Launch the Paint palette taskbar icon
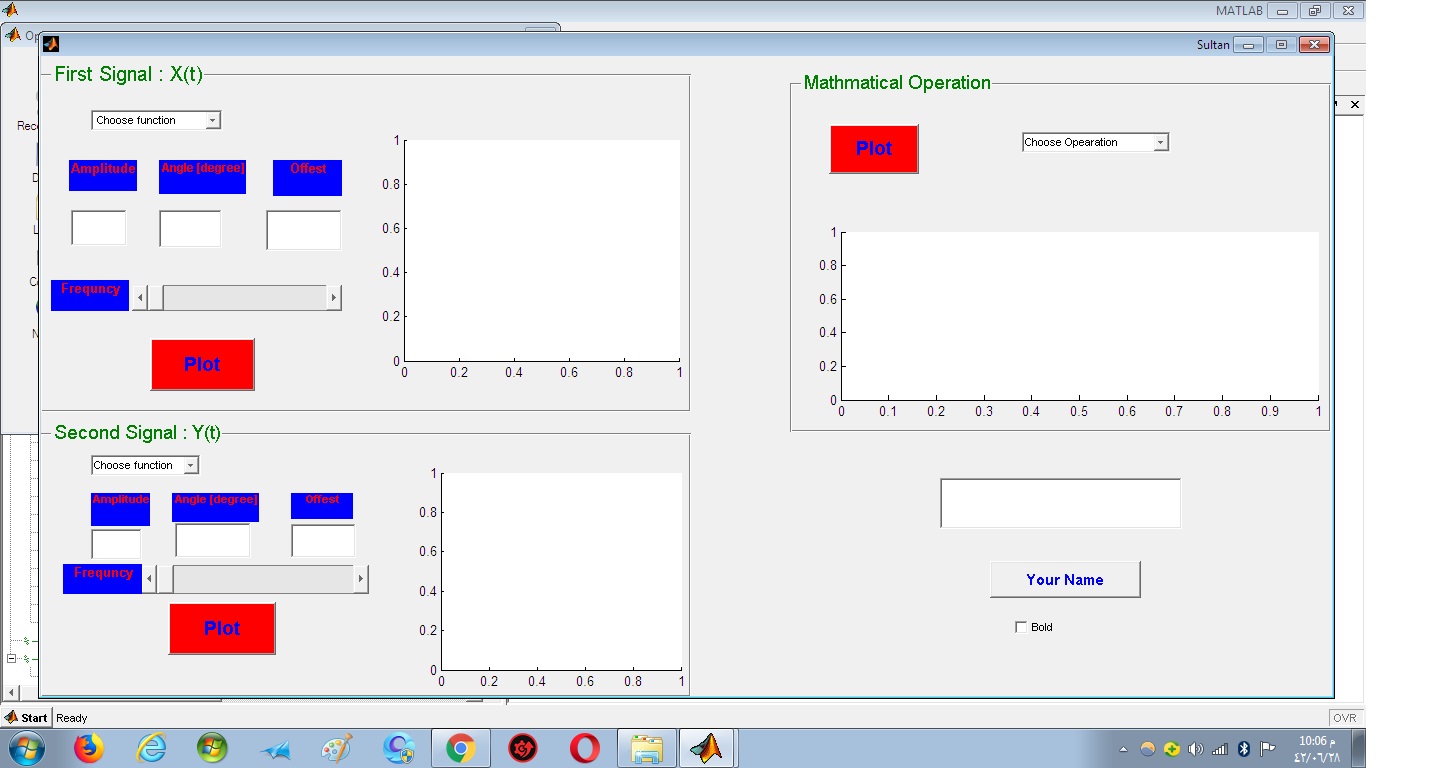This screenshot has height=768, width=1436. [x=336, y=748]
